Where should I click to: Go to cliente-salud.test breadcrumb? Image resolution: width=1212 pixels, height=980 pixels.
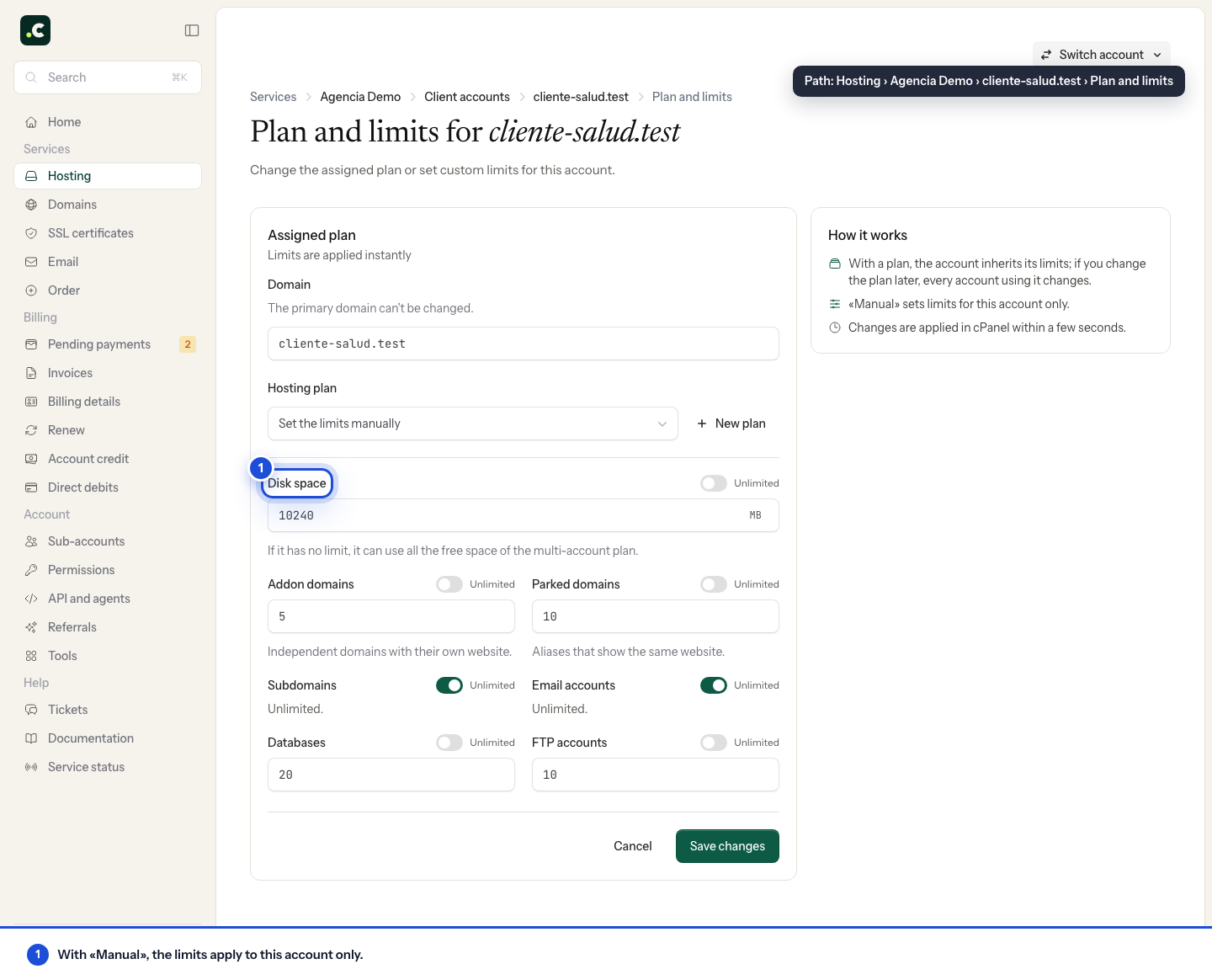pyautogui.click(x=581, y=97)
